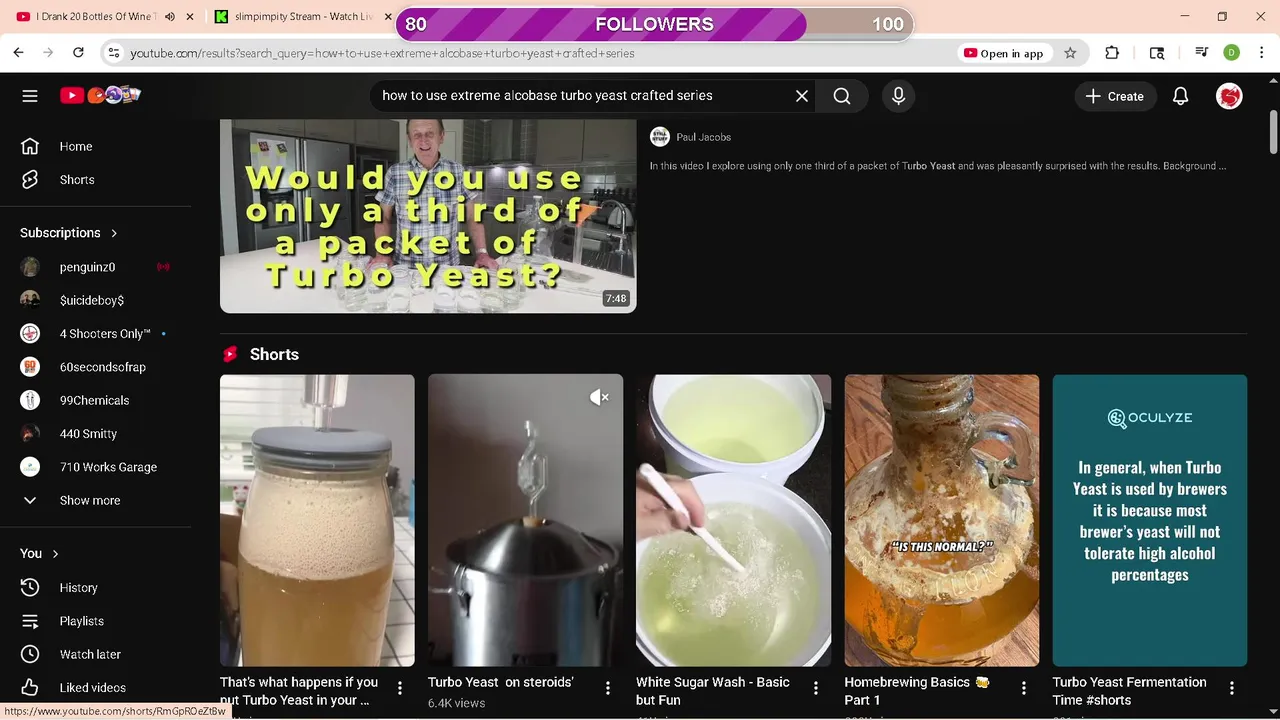The height and width of the screenshot is (720, 1280).
Task: Open 'White Sugar Wash - Basic but Fun' title
Action: click(713, 691)
